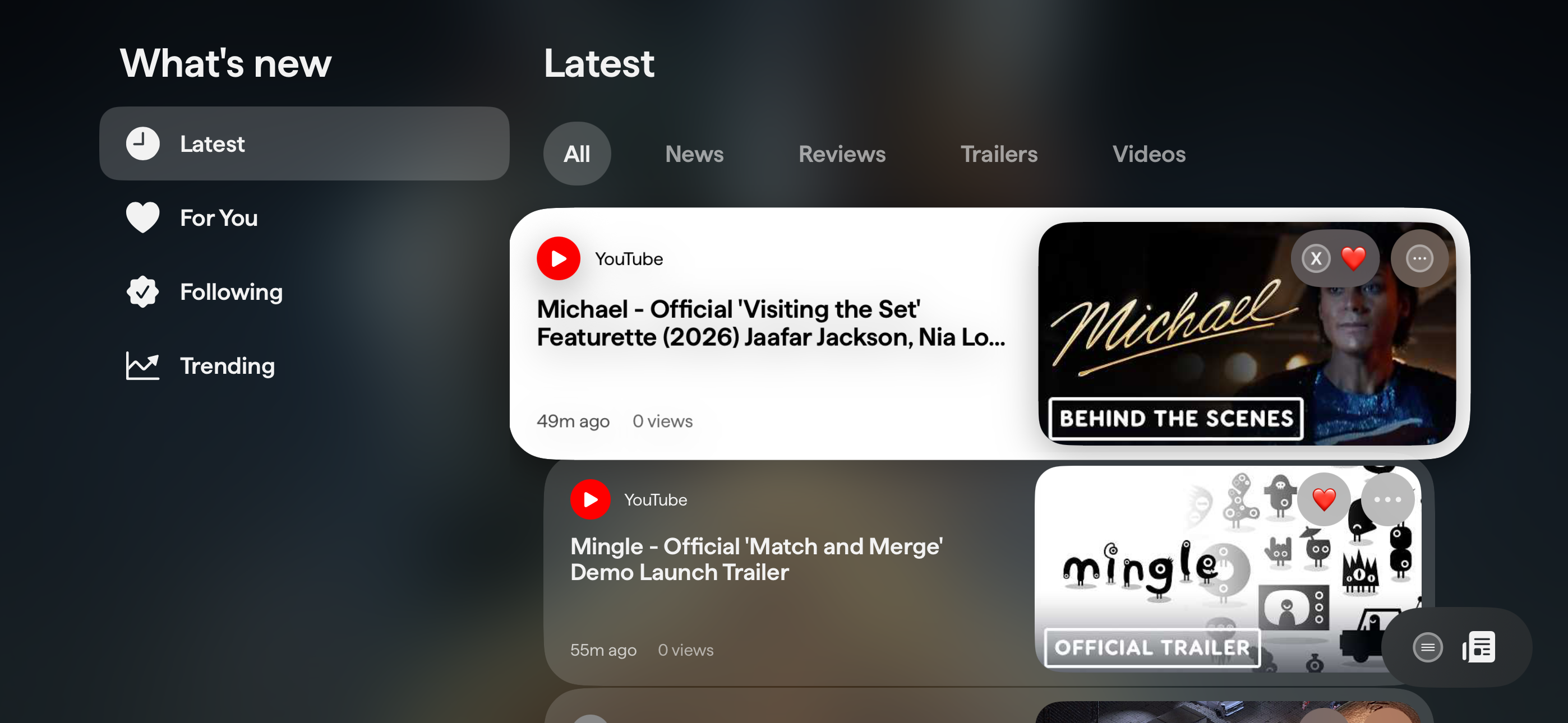
Task: Filter feed by Trailers
Action: (999, 154)
